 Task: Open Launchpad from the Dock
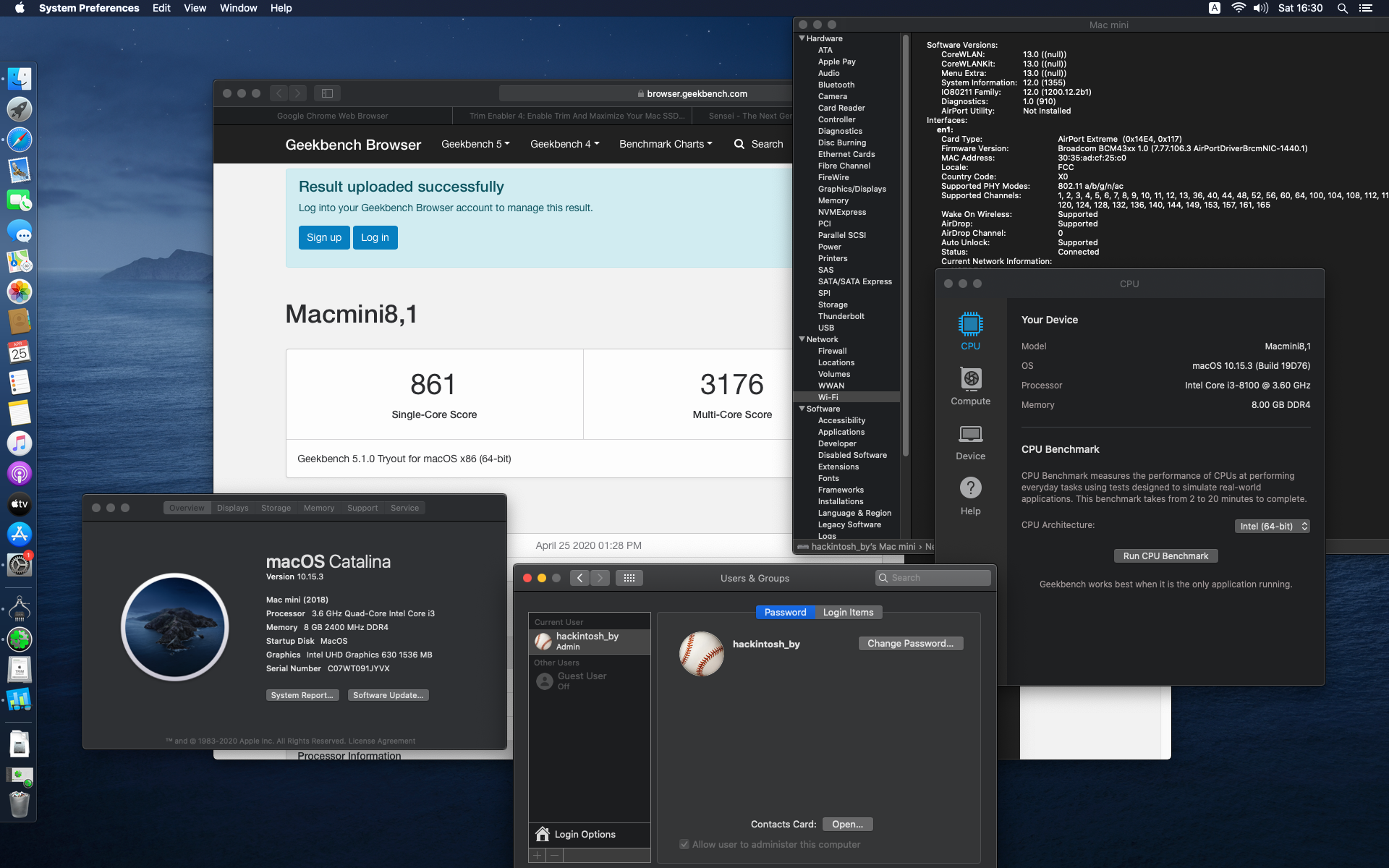19,109
